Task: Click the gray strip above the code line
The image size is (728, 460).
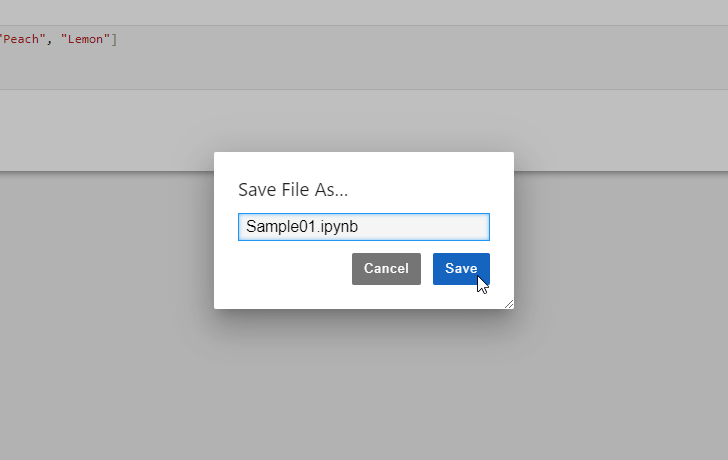Action: [x=364, y=13]
